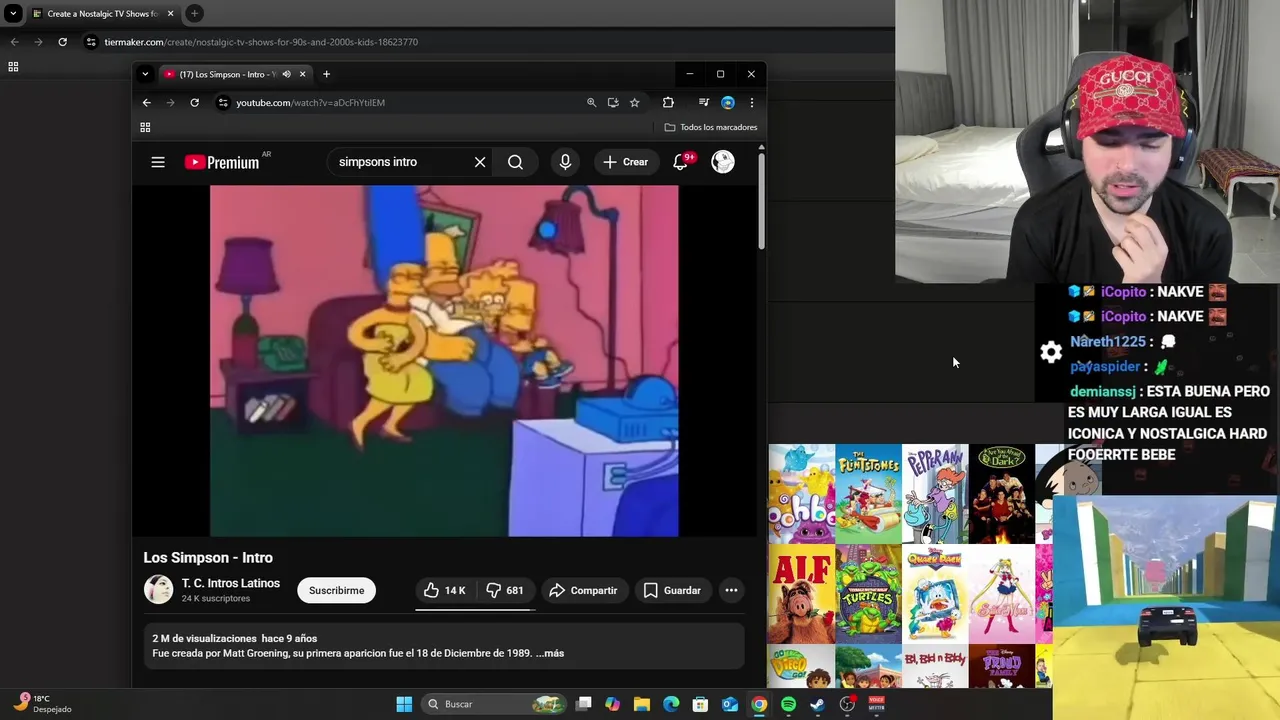Open YouTube account avatar menu
This screenshot has width=1280, height=720.
[x=723, y=162]
